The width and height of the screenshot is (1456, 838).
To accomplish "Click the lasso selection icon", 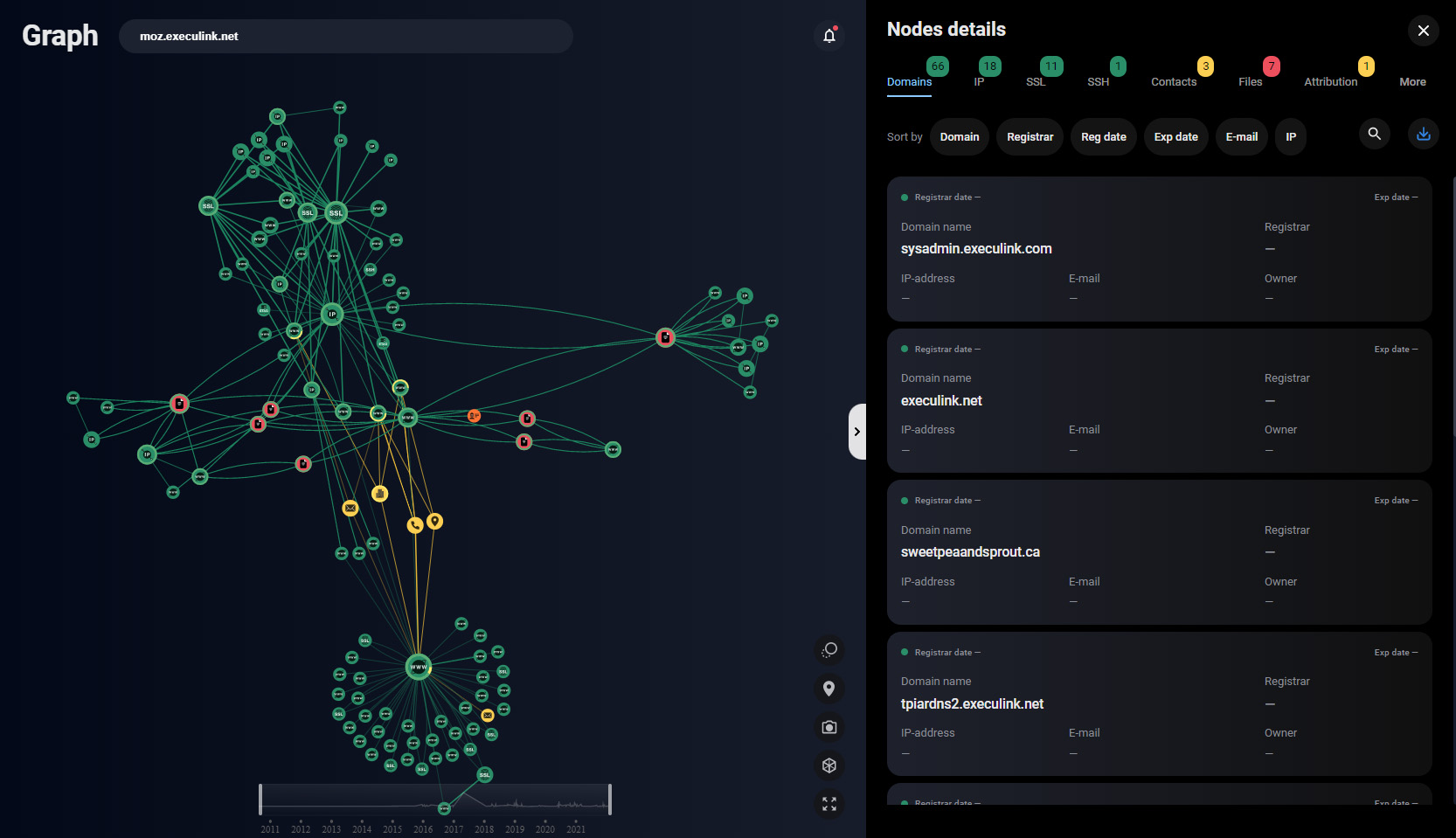I will click(x=829, y=650).
